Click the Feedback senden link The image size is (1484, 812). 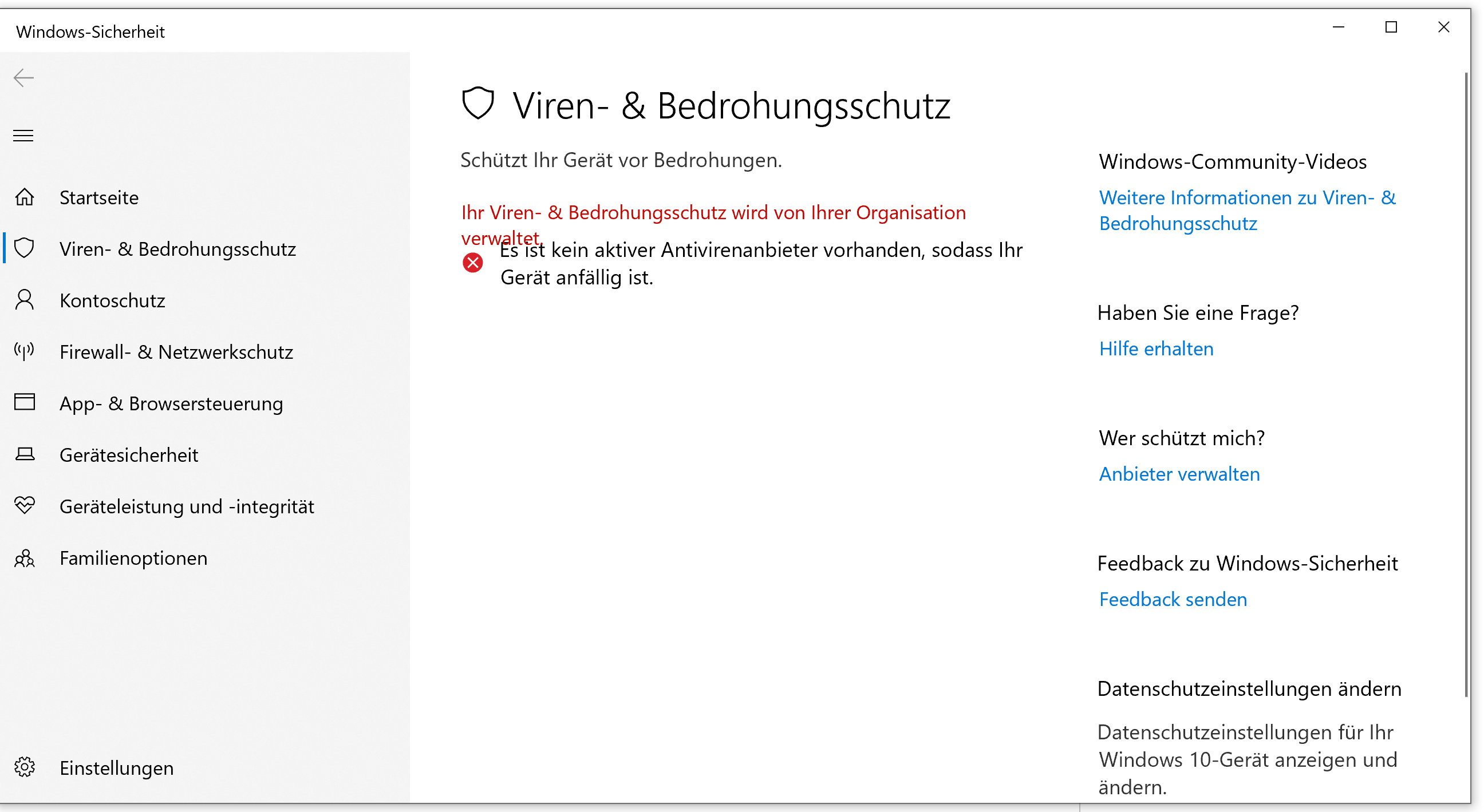(1173, 599)
